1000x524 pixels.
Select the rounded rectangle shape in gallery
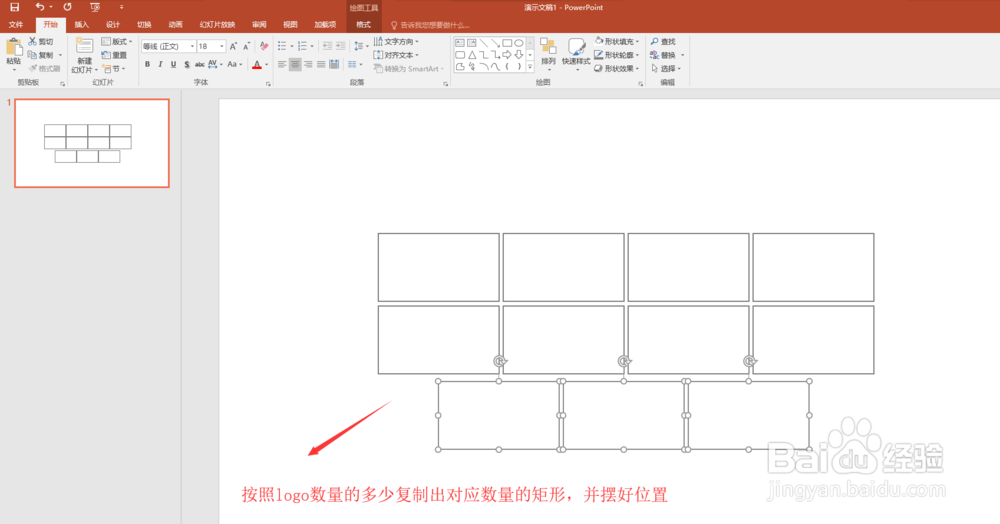pyautogui.click(x=460, y=55)
